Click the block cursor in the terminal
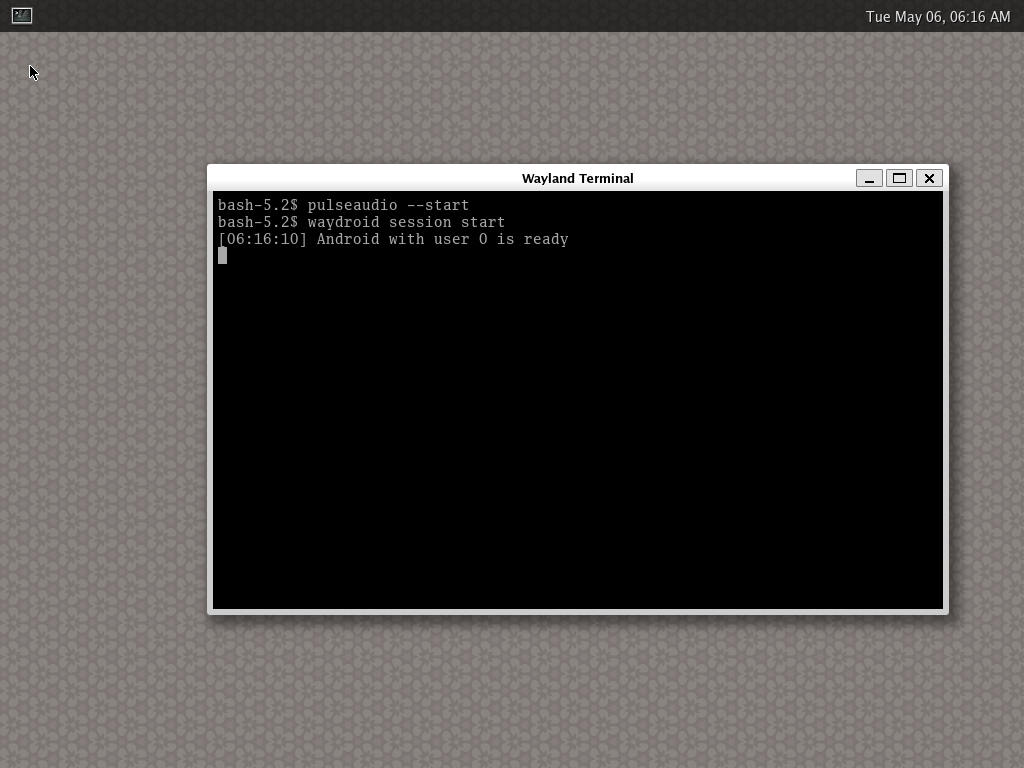 pos(222,256)
